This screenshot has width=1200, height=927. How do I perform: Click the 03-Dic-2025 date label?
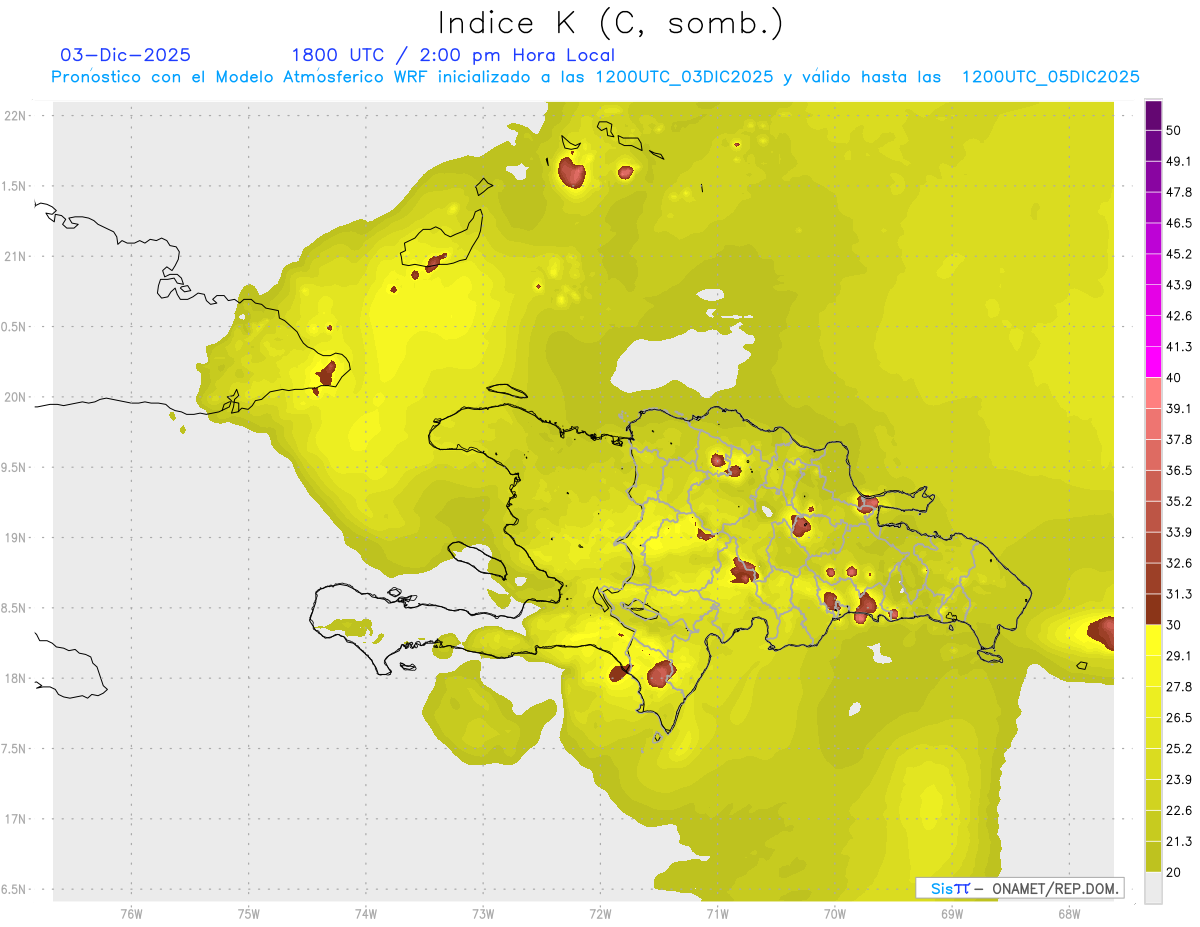pyautogui.click(x=125, y=55)
